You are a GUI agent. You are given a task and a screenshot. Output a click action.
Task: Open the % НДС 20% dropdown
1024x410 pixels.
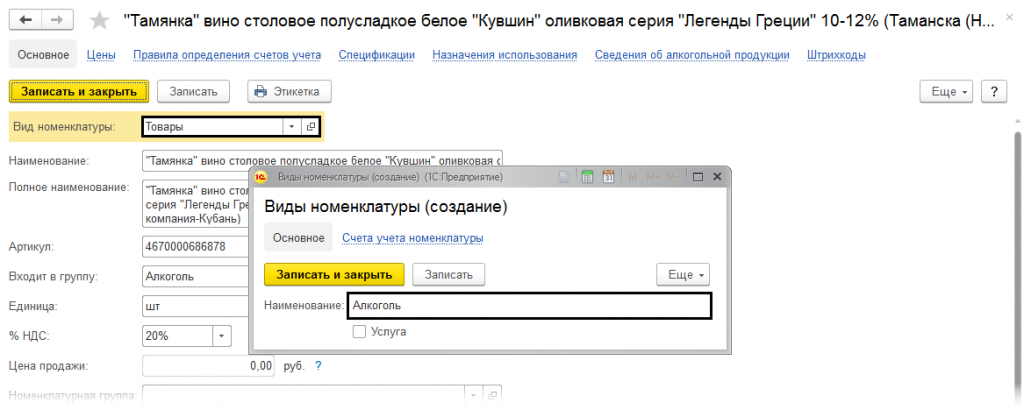pyautogui.click(x=221, y=336)
